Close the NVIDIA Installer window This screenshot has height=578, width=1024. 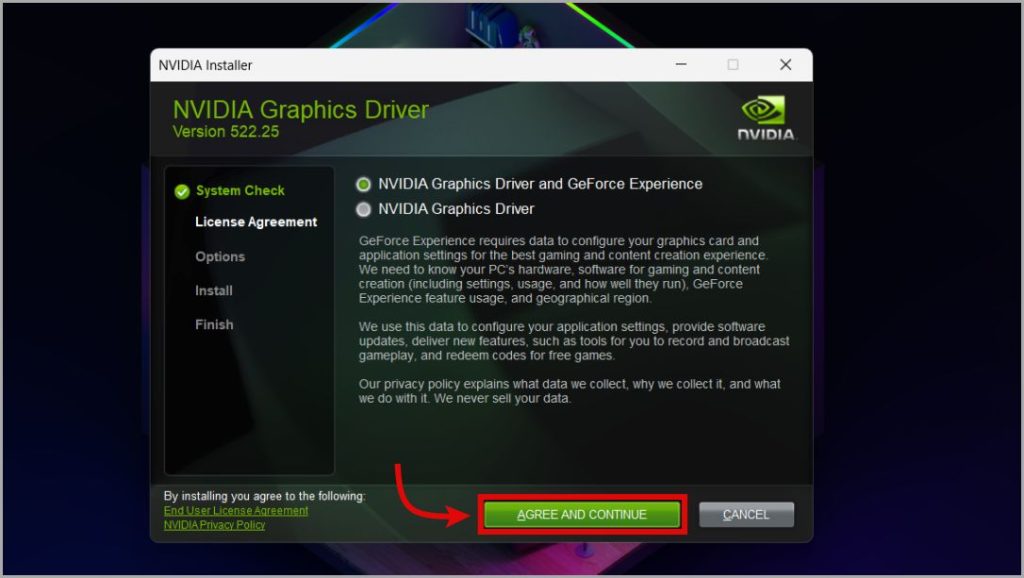(x=786, y=65)
